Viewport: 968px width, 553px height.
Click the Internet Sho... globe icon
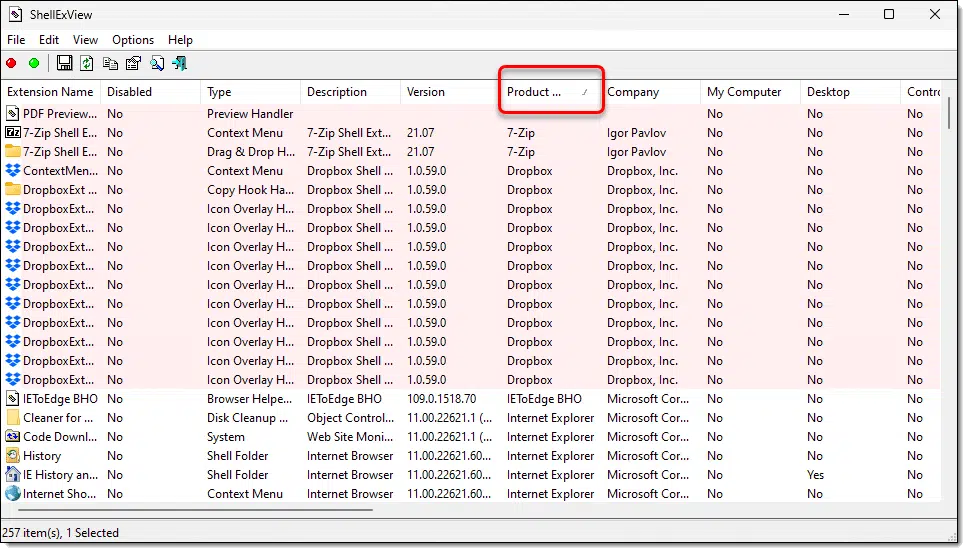coord(12,494)
